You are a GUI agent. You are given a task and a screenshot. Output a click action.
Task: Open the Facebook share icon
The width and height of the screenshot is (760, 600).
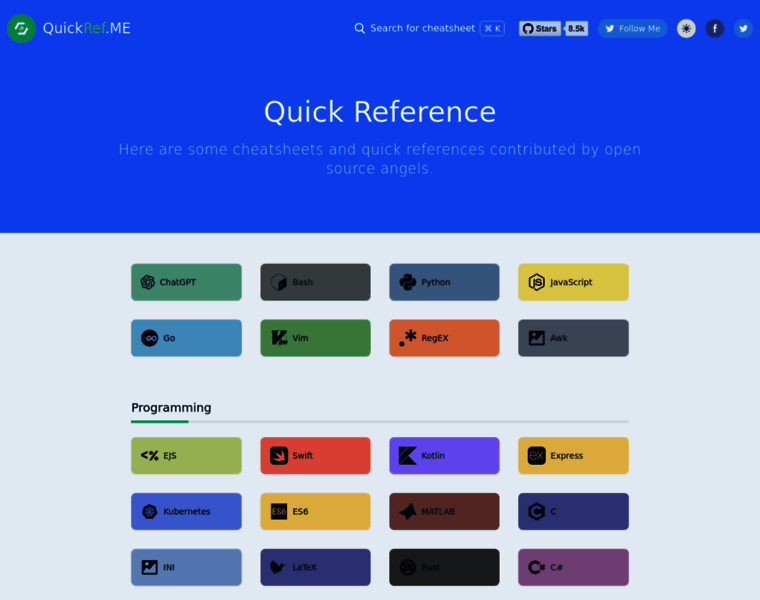tap(714, 29)
